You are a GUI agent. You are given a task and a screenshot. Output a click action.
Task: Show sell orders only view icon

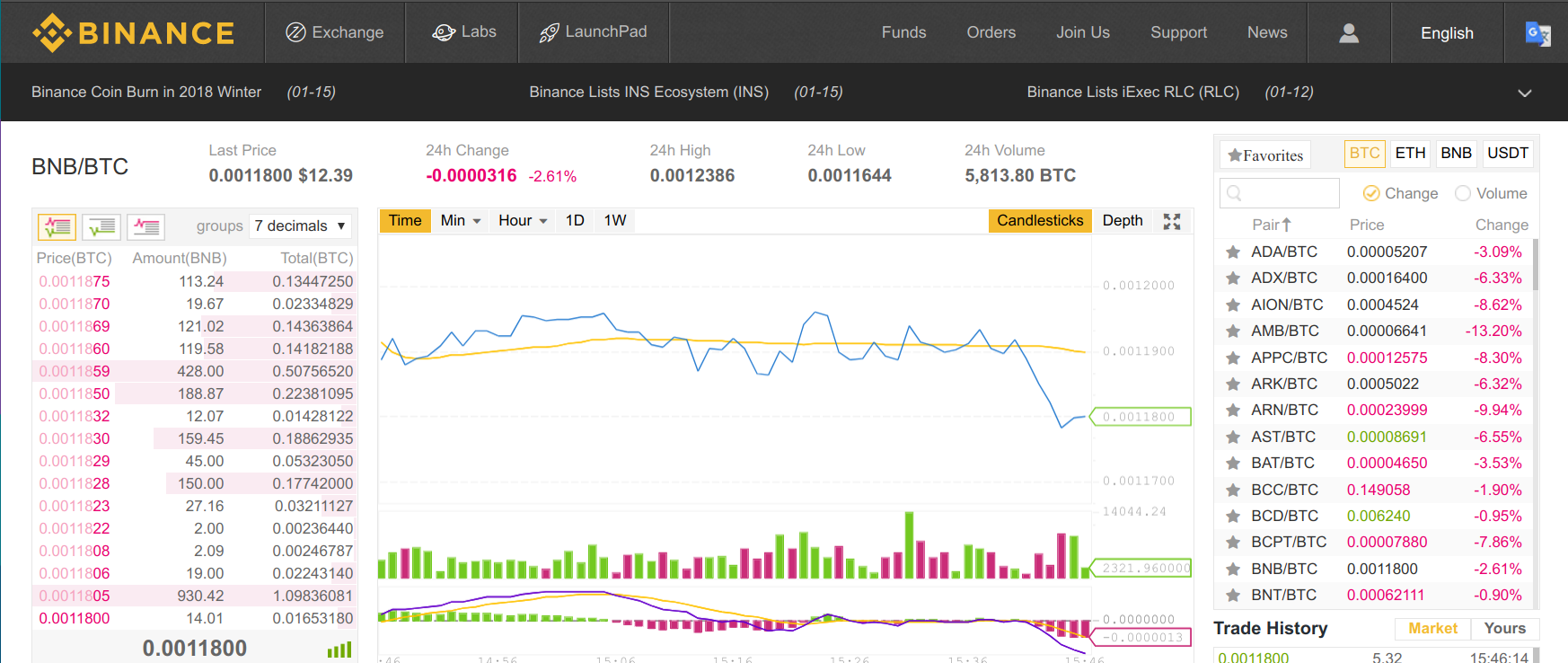[146, 226]
